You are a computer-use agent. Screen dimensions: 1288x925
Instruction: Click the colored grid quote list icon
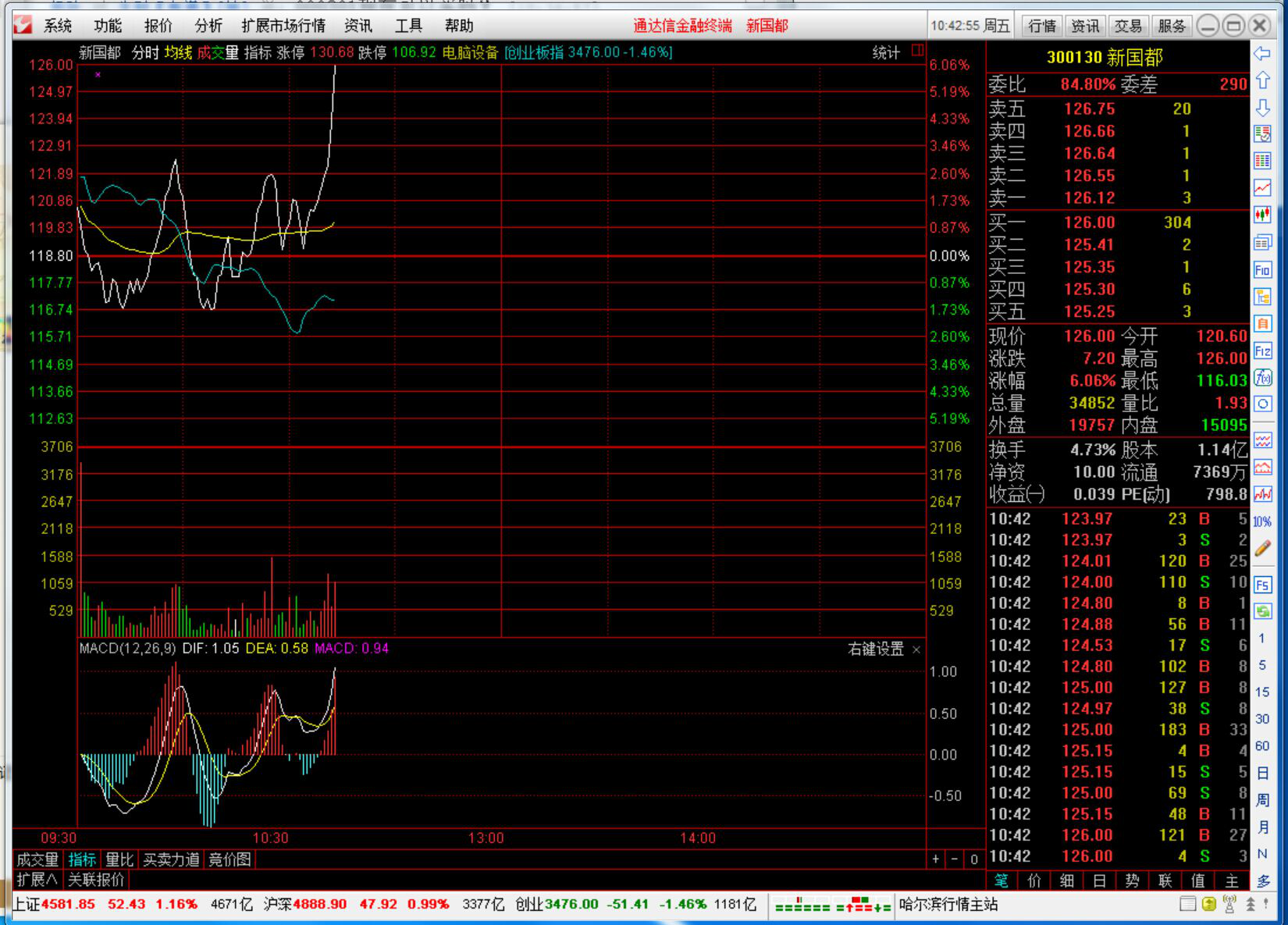pyautogui.click(x=1262, y=161)
